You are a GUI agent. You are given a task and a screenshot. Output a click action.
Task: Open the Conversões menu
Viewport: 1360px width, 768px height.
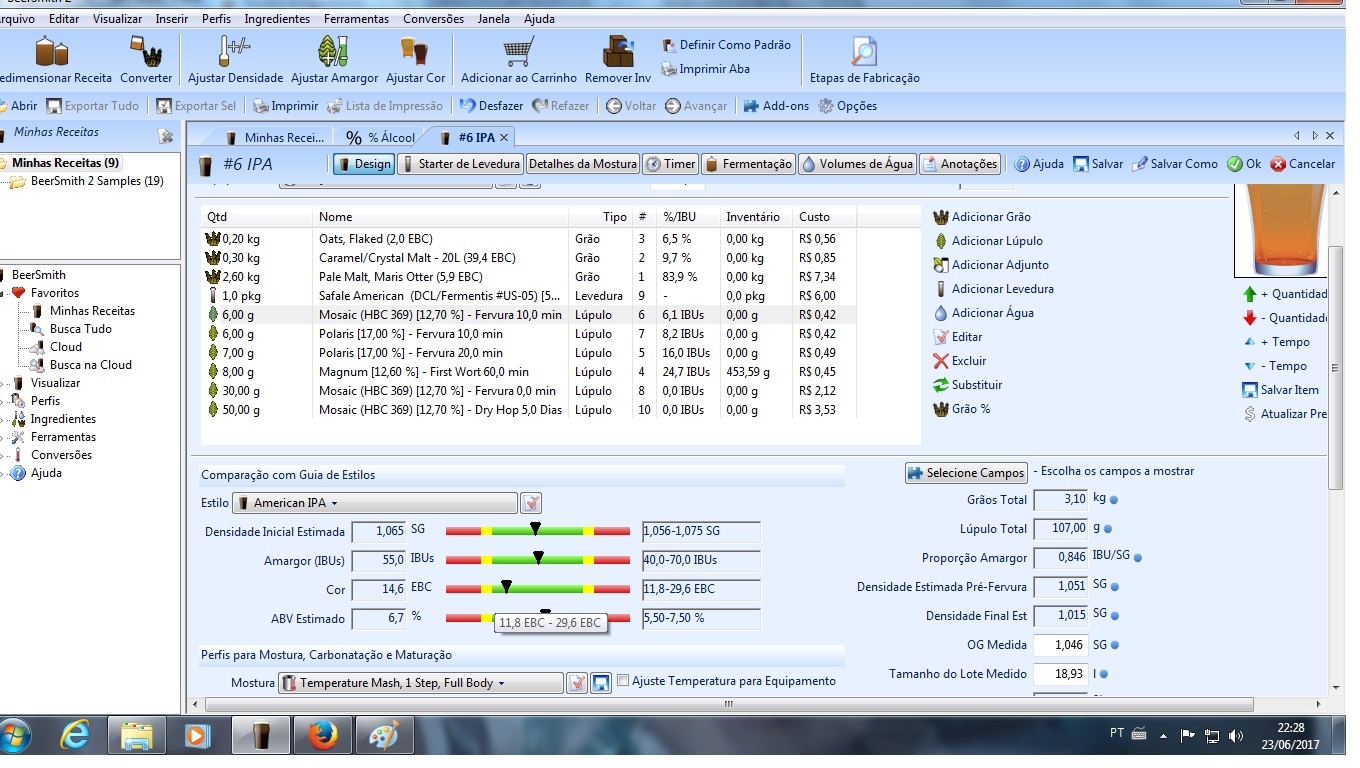click(x=433, y=19)
